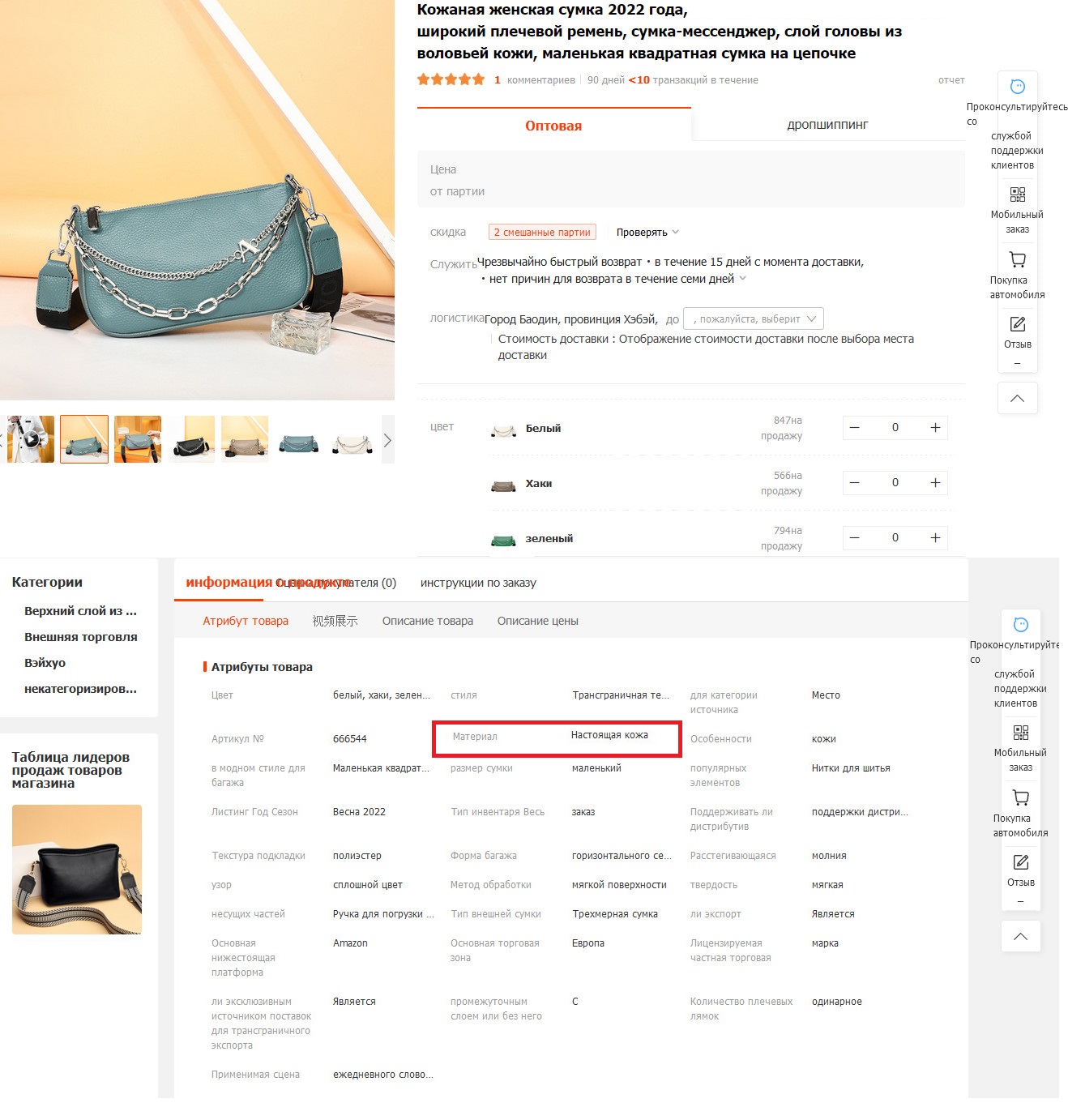
Task: Switch to дропшиппинг tab
Action: [827, 125]
